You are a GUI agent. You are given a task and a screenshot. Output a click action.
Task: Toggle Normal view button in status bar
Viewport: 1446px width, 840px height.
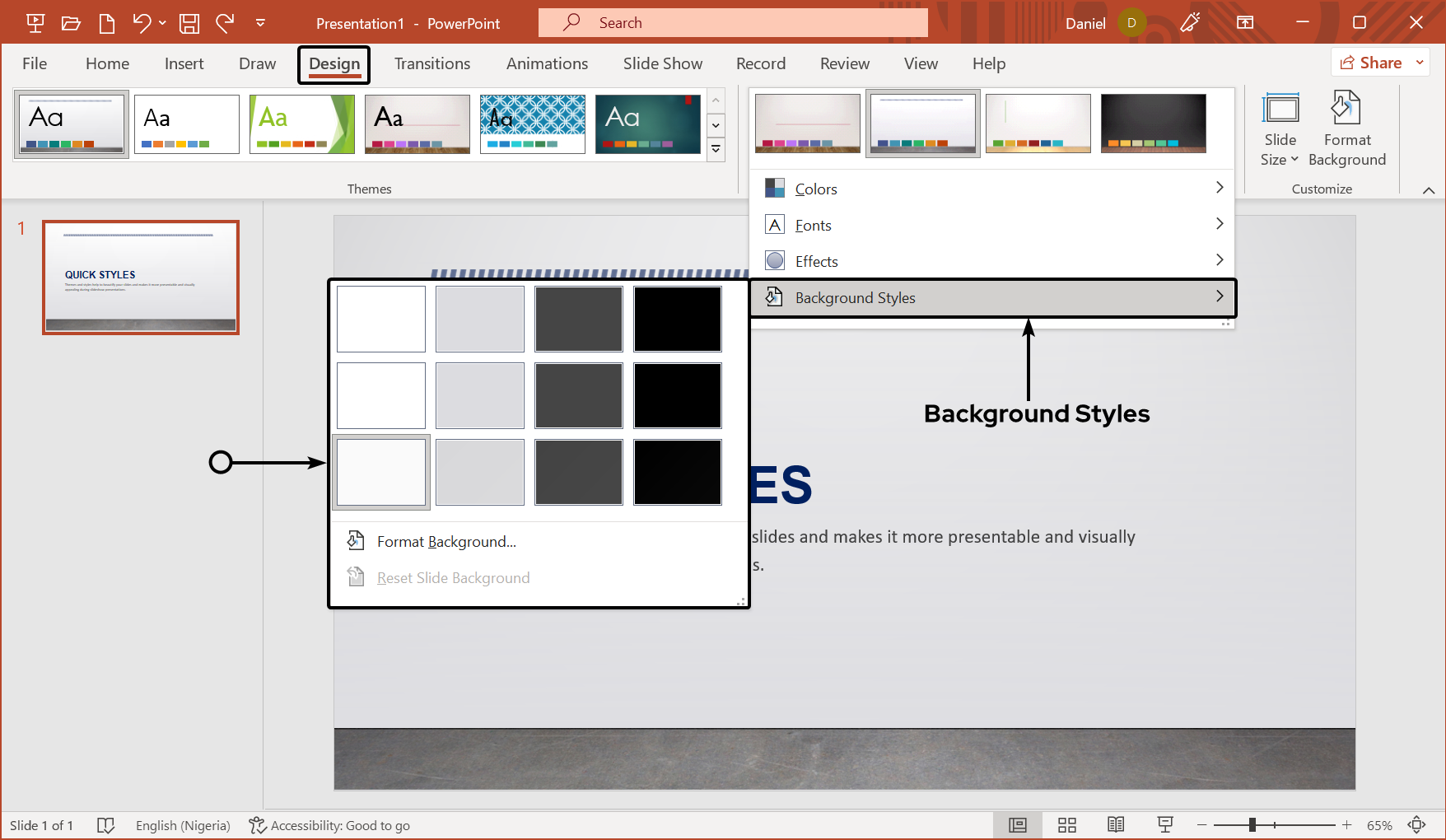1018,825
